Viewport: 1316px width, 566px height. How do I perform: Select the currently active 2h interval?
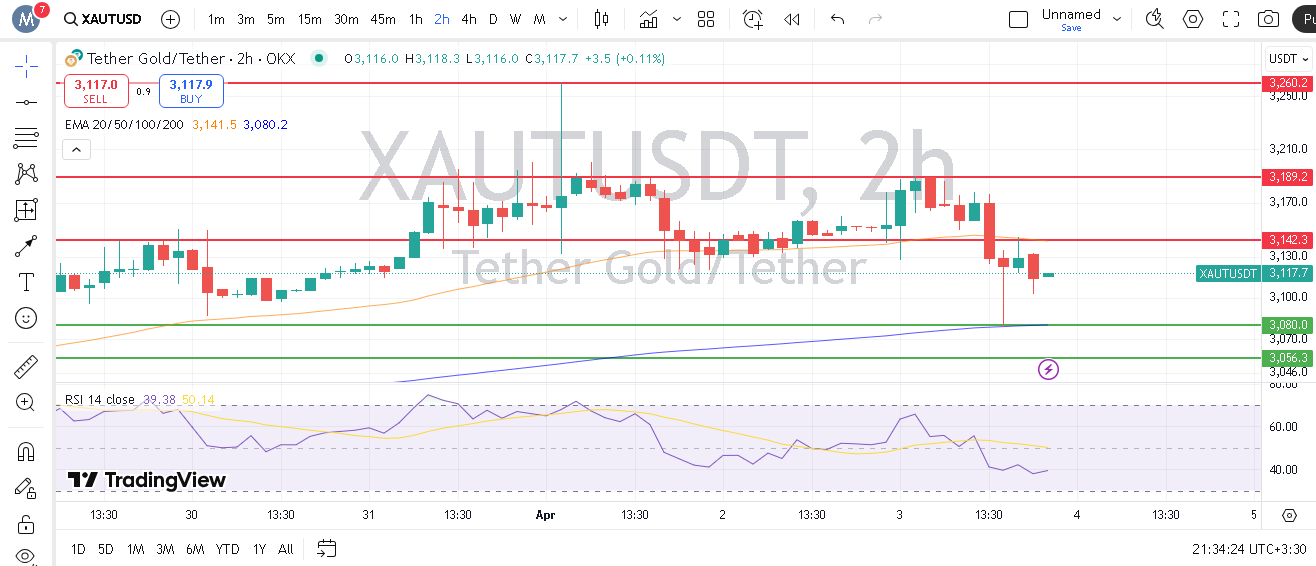coord(442,19)
